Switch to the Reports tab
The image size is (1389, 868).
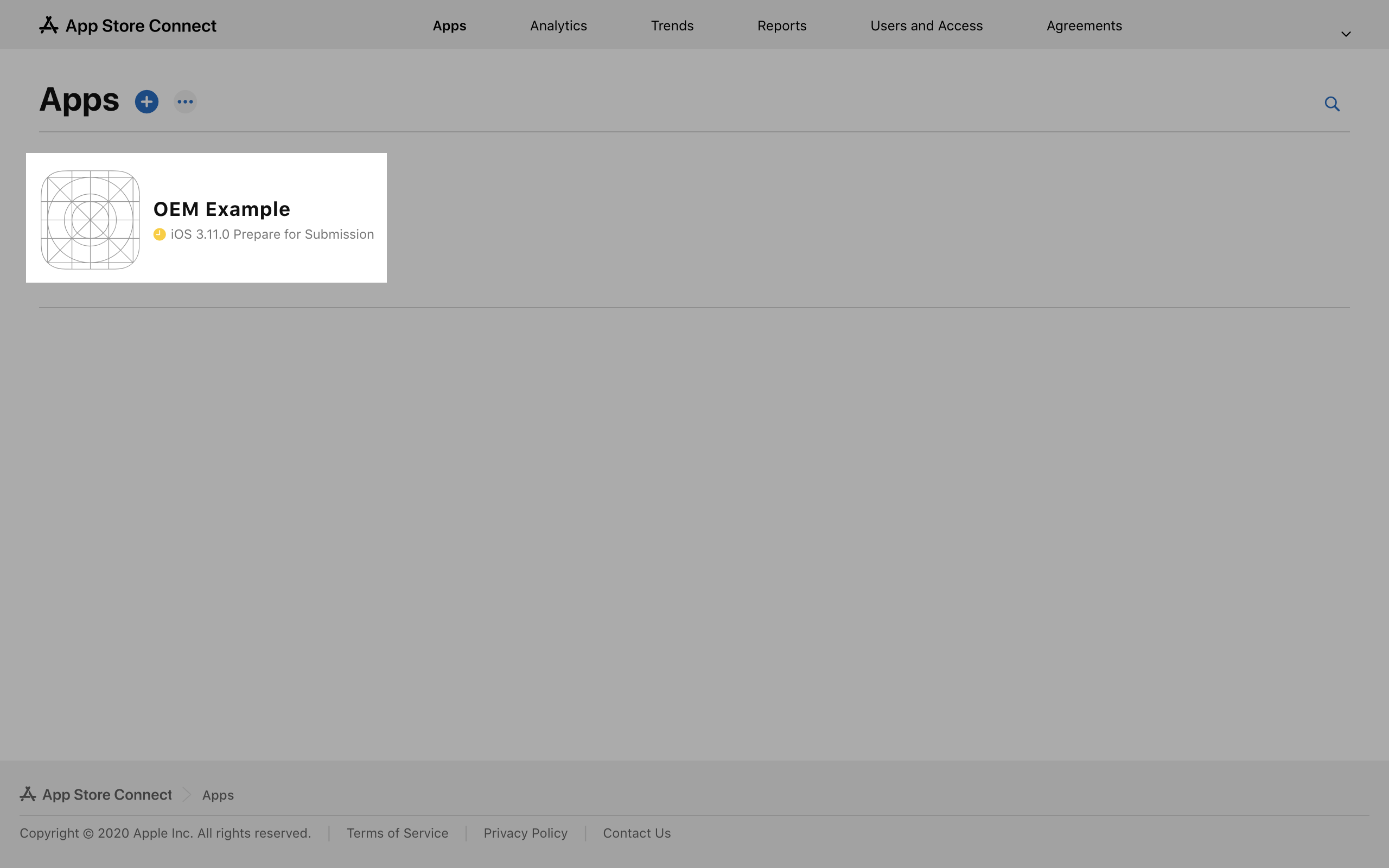click(x=782, y=25)
